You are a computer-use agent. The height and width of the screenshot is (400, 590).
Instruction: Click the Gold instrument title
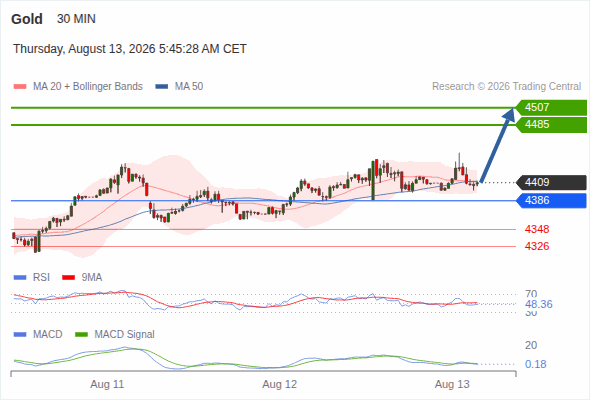tap(27, 19)
